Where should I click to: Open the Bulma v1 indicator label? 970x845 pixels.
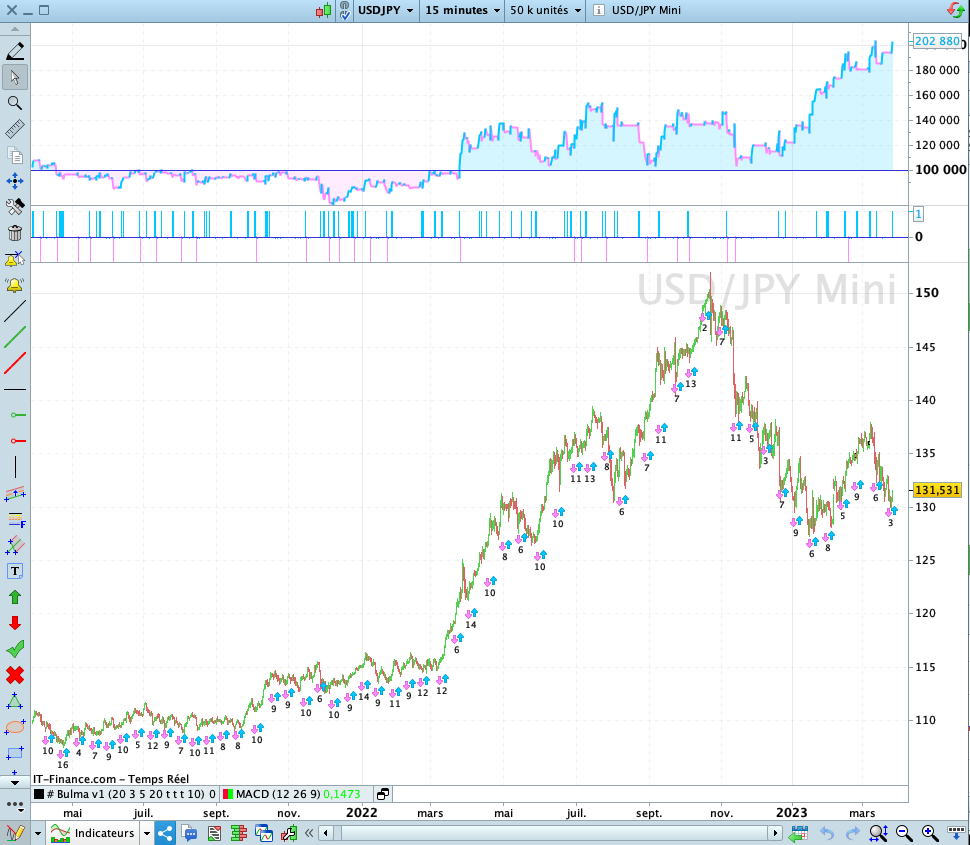[x=124, y=794]
